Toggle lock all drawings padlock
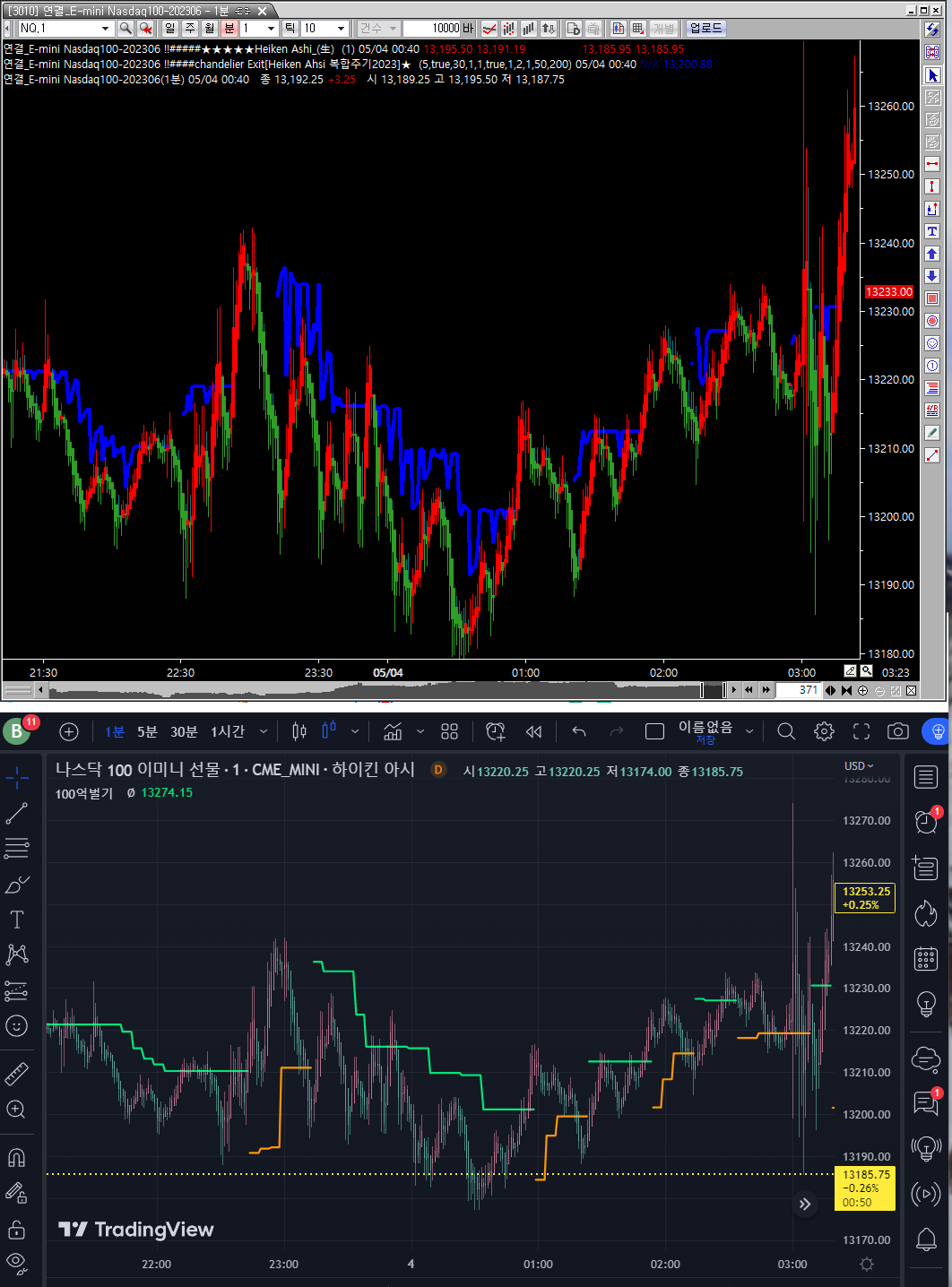The width and height of the screenshot is (952, 1287). [x=17, y=1229]
